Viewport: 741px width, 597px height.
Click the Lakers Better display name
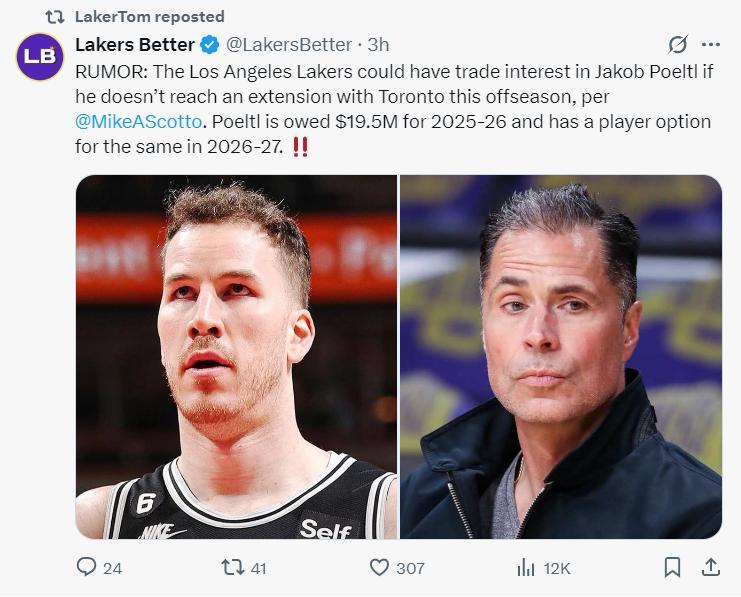(135, 45)
